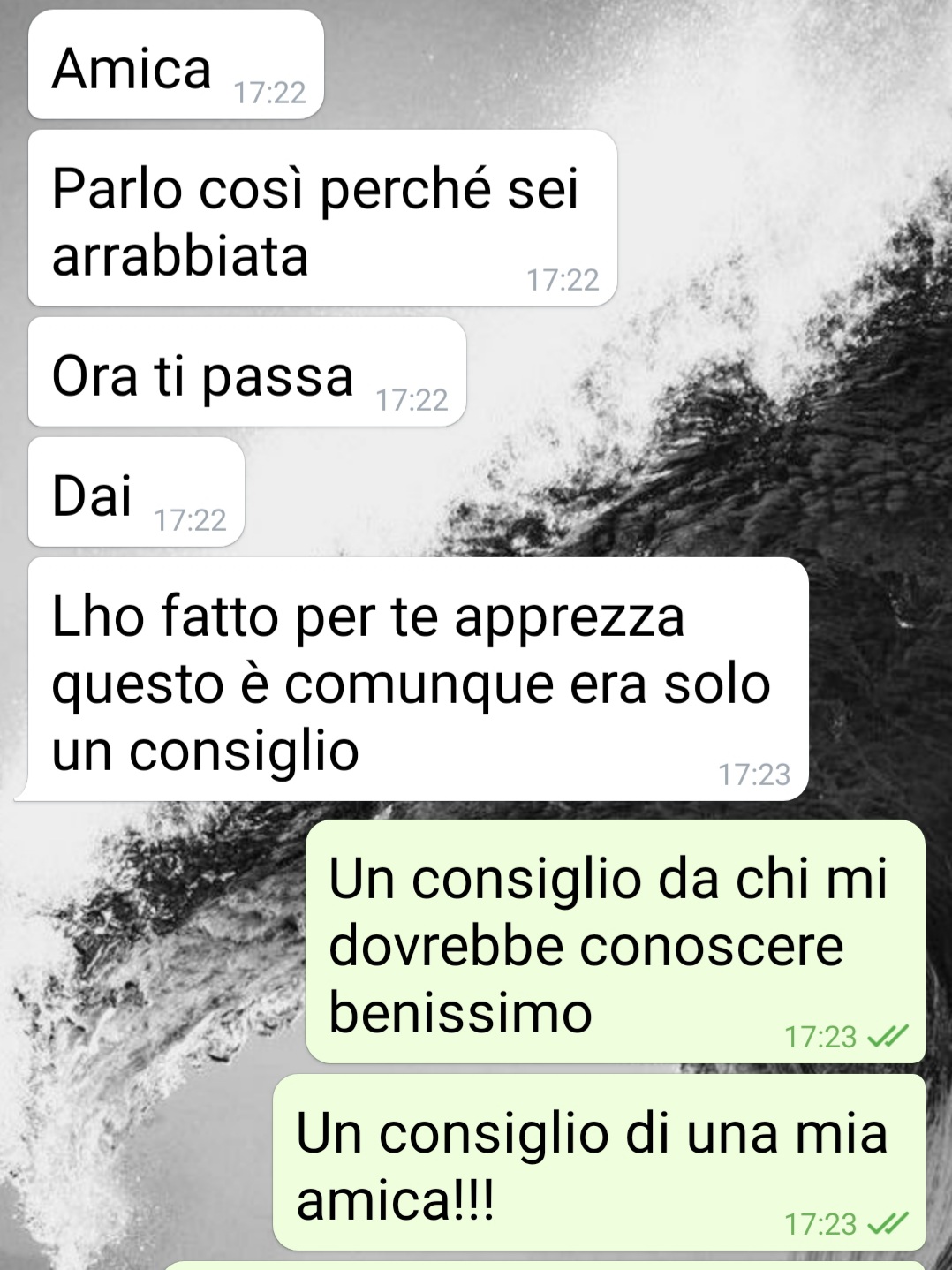Tap the 17:22 timestamp on 'Amica' message
This screenshot has width=952, height=1270.
pyautogui.click(x=269, y=93)
